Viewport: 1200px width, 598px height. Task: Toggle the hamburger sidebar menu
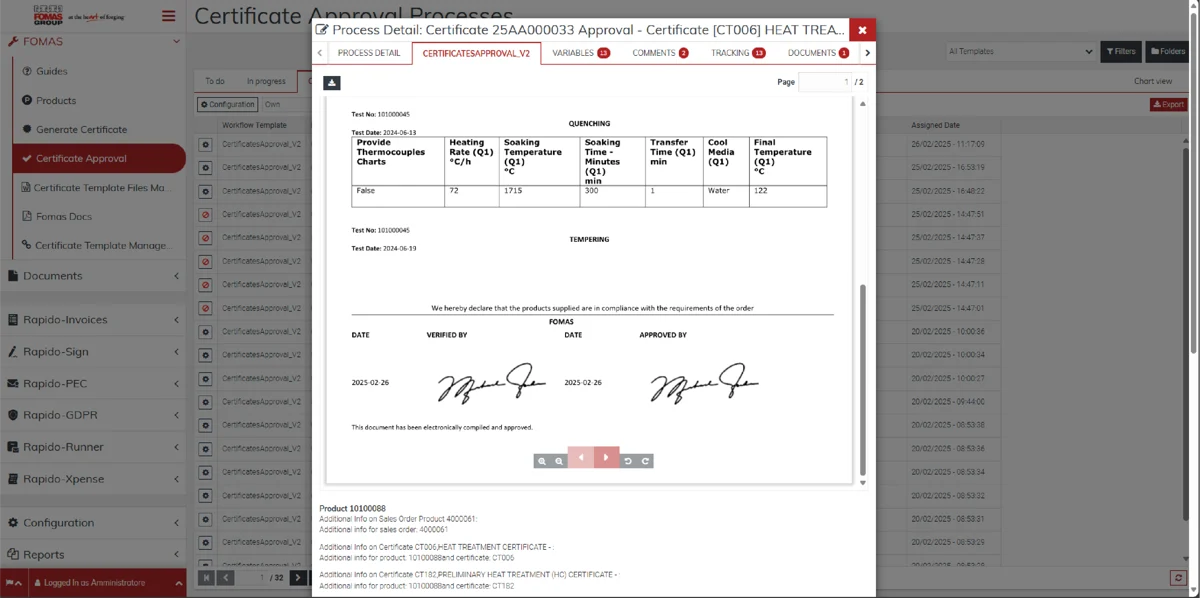coord(169,15)
